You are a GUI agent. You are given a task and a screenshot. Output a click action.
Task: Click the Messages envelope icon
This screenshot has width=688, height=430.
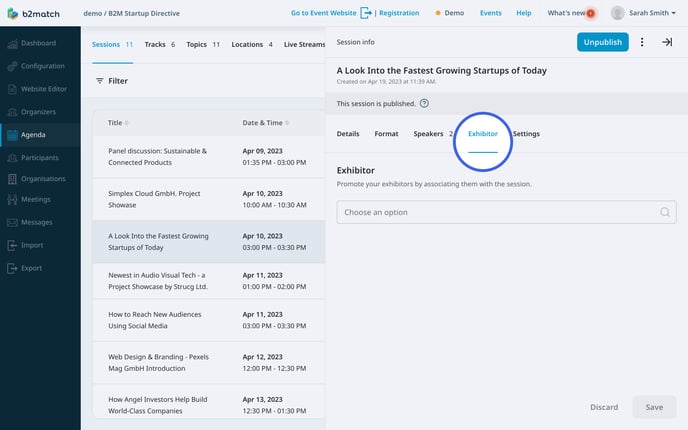[12, 222]
